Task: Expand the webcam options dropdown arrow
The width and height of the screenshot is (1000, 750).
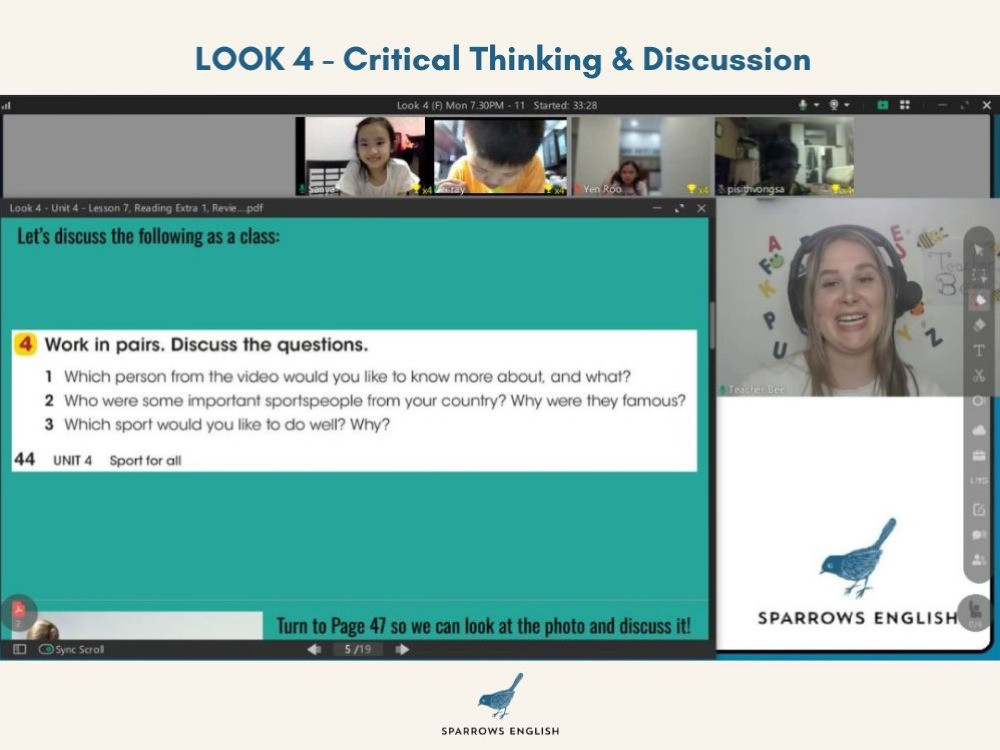Action: click(x=847, y=105)
